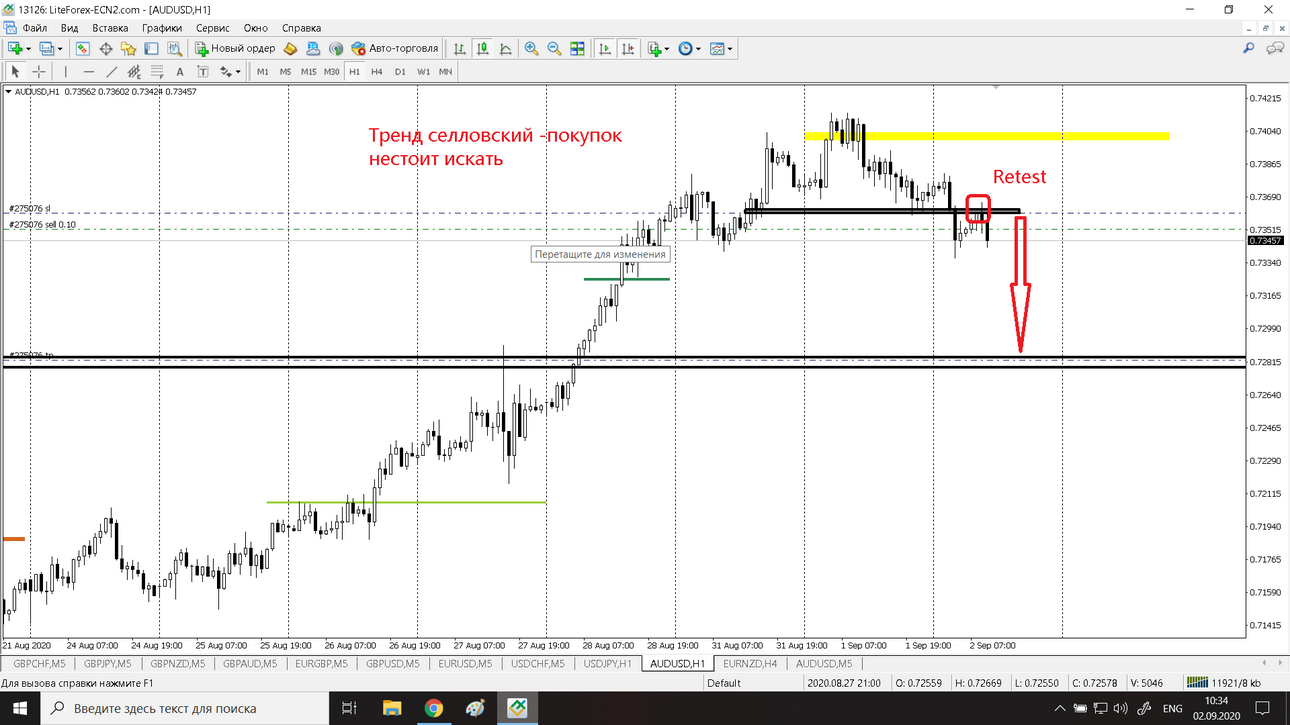Screen dimensions: 1290x725
Task: Select the equidistant channel tool
Action: 134,71
